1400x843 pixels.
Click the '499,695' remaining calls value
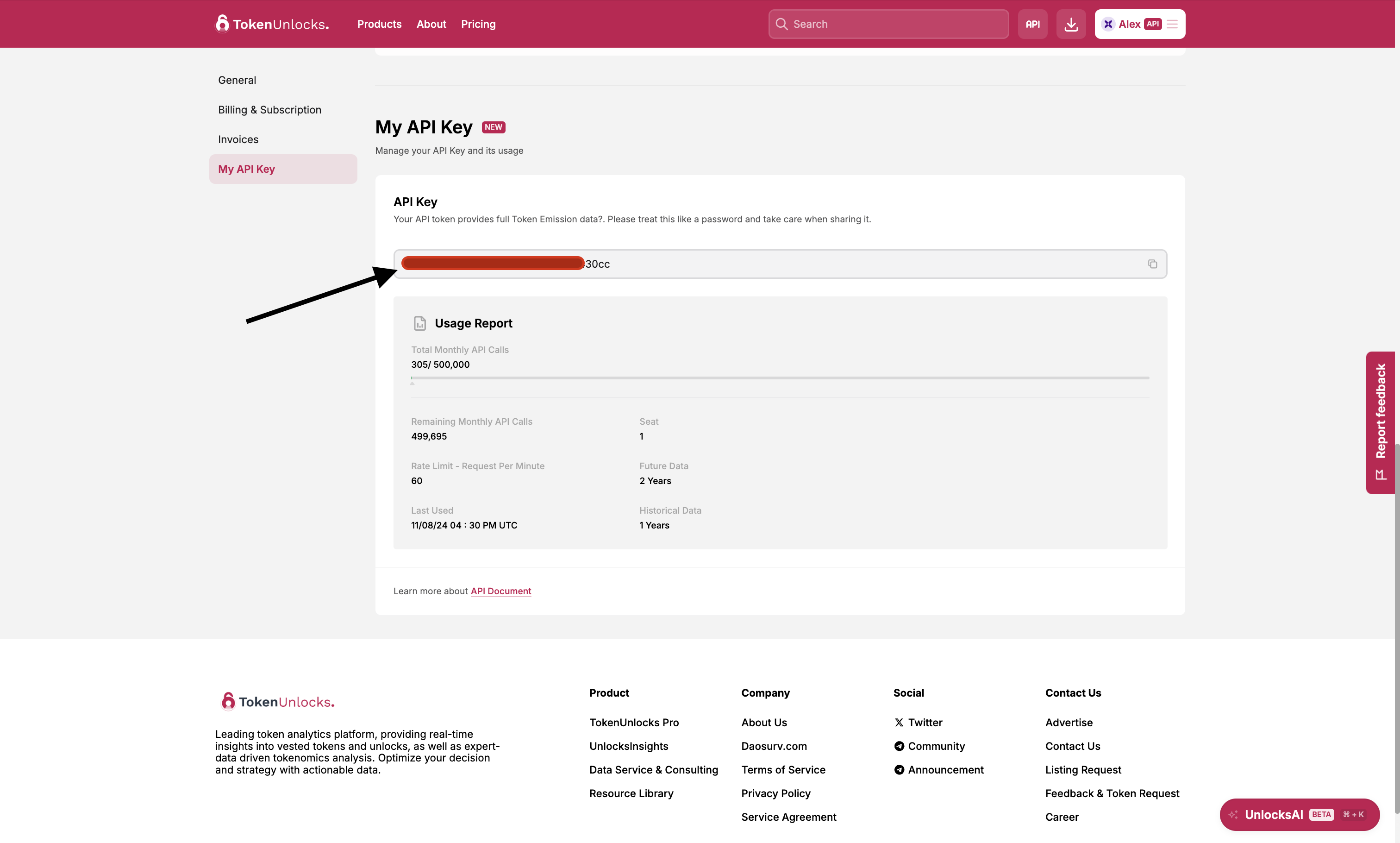[429, 436]
